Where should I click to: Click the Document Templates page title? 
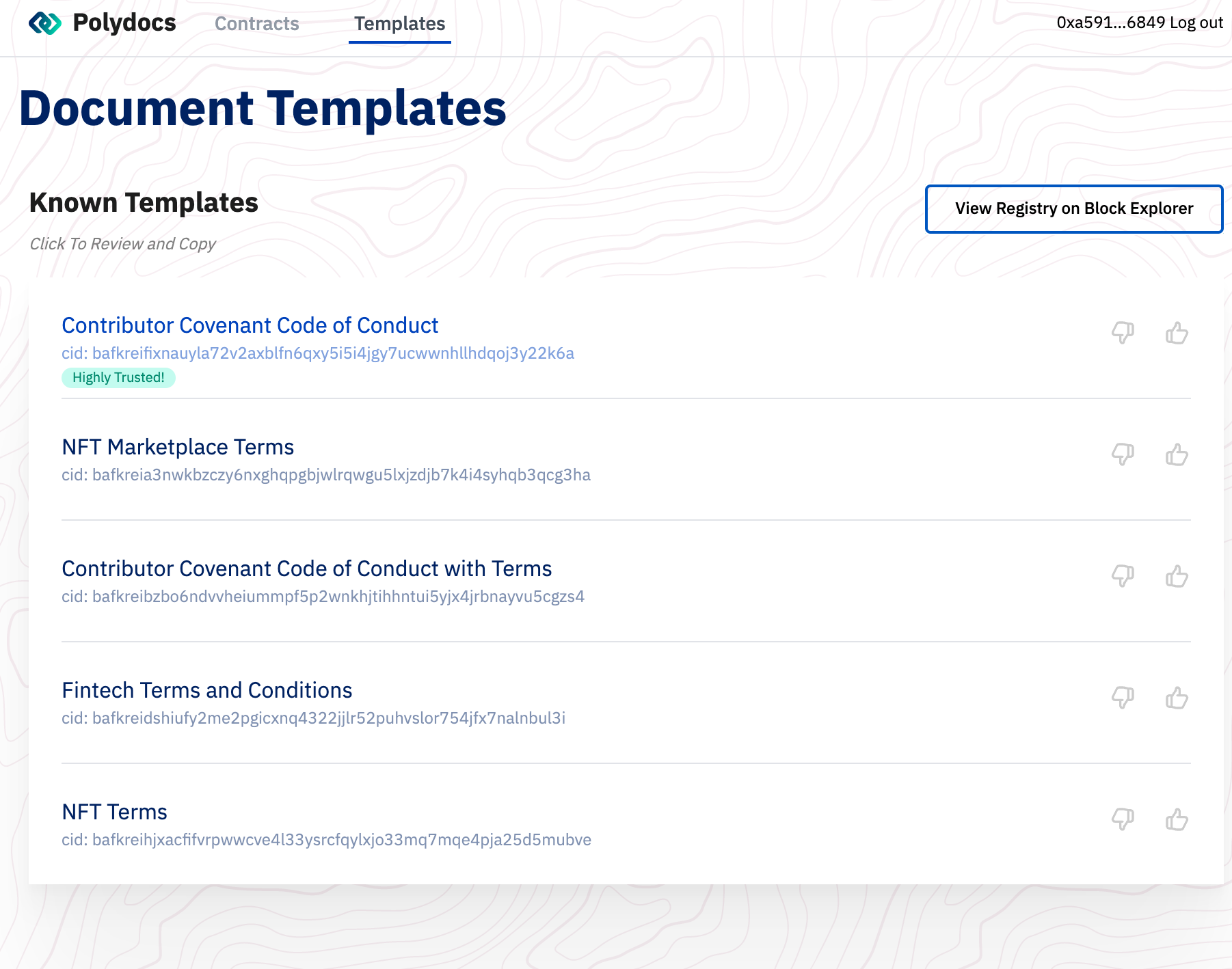[263, 109]
